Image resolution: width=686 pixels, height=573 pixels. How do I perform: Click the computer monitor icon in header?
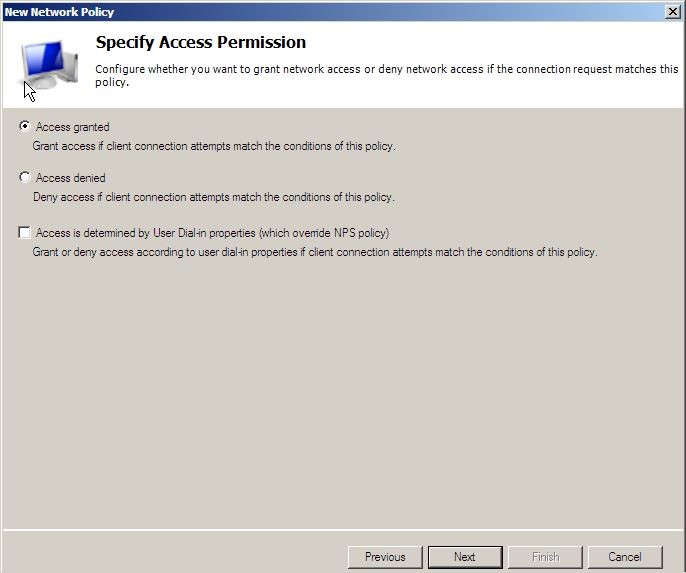pos(49,64)
